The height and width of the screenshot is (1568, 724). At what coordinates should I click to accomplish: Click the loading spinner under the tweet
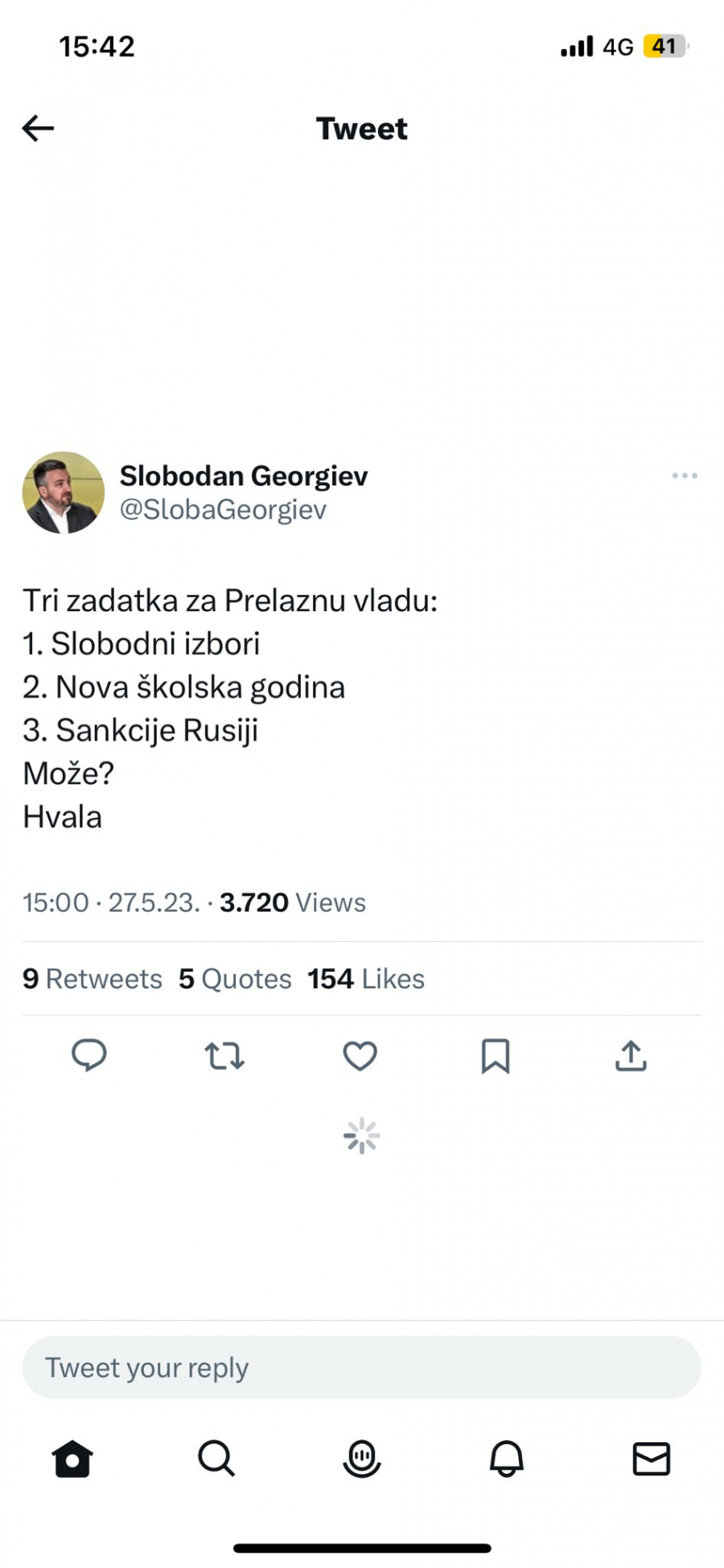click(x=361, y=1135)
